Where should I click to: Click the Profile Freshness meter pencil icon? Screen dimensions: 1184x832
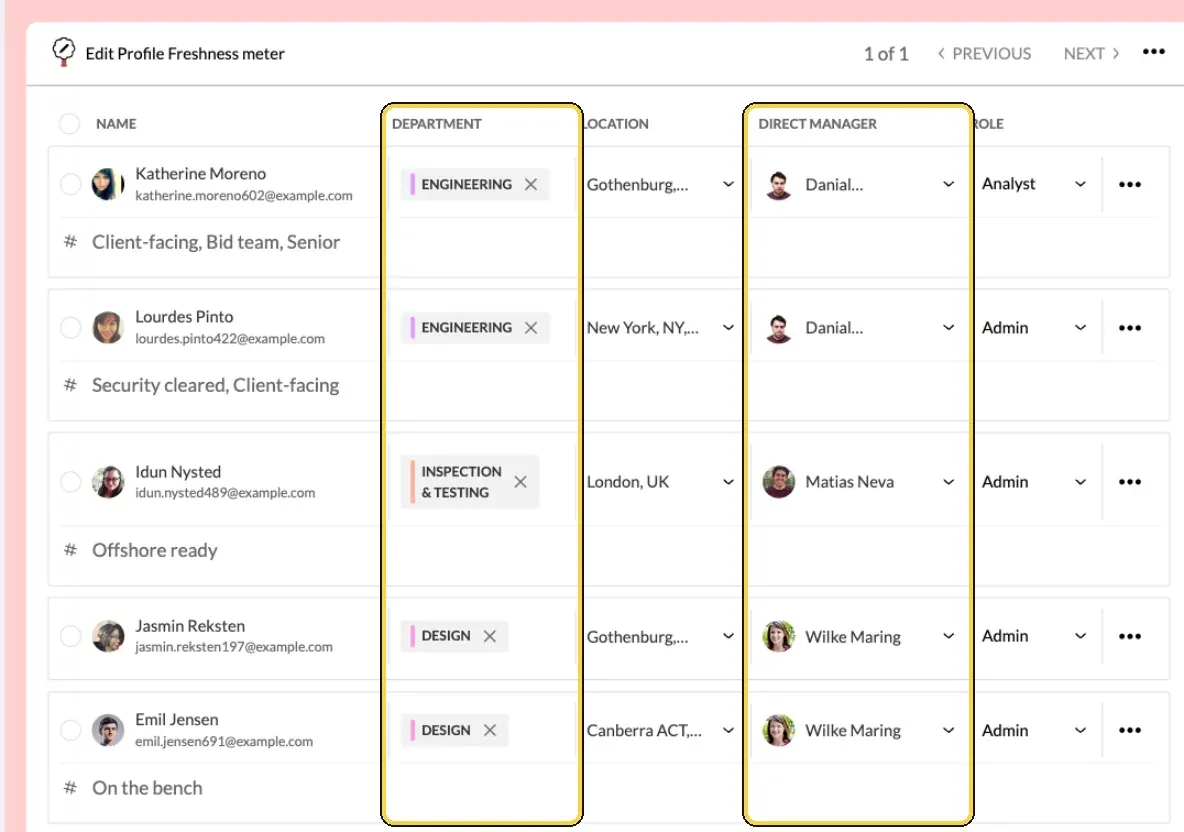63,52
